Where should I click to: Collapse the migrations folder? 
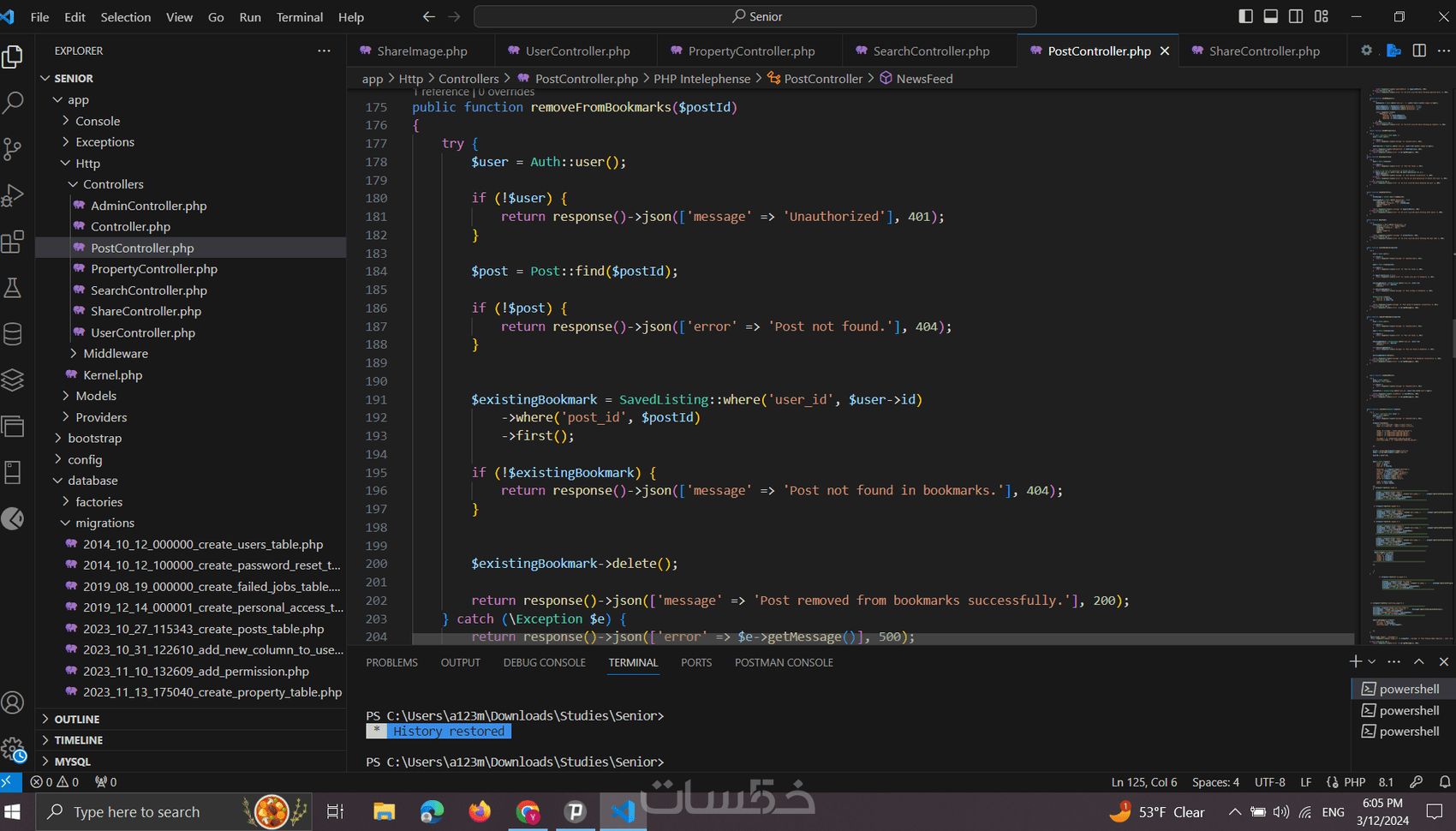click(x=104, y=523)
